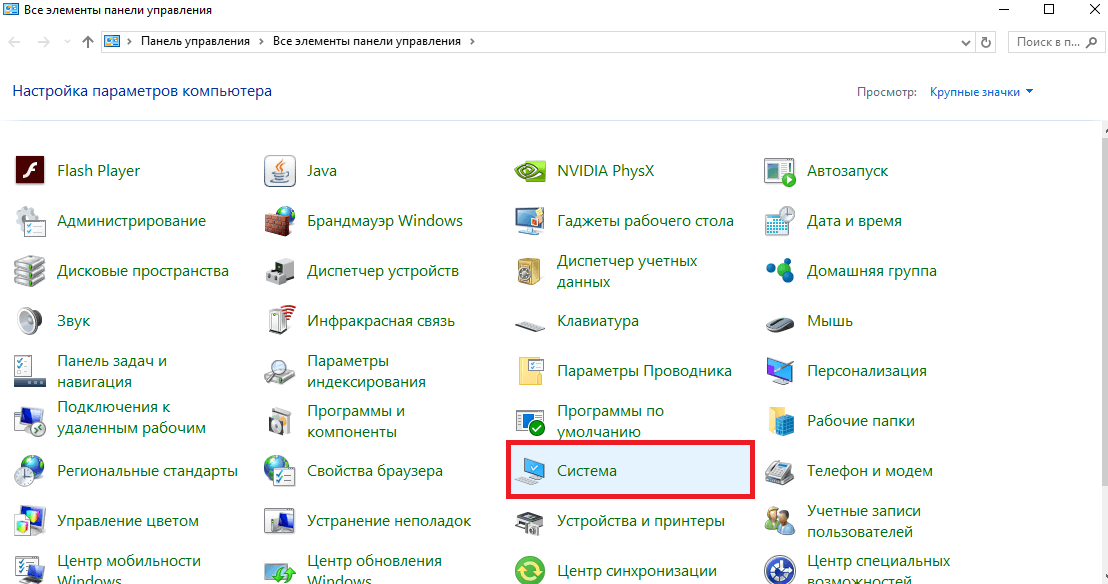Open the Брандмауэр Windows brick wall icon

pos(280,221)
